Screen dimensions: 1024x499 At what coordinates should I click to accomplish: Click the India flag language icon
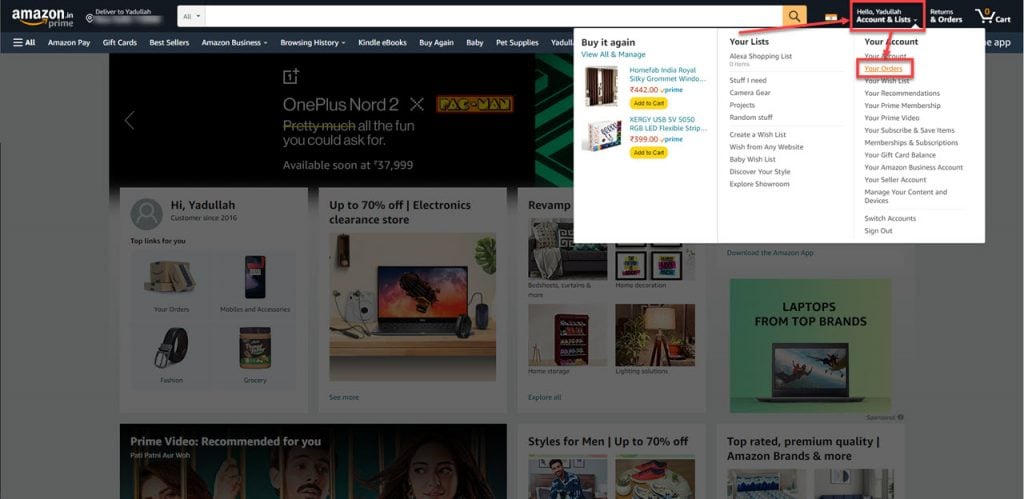(x=831, y=17)
